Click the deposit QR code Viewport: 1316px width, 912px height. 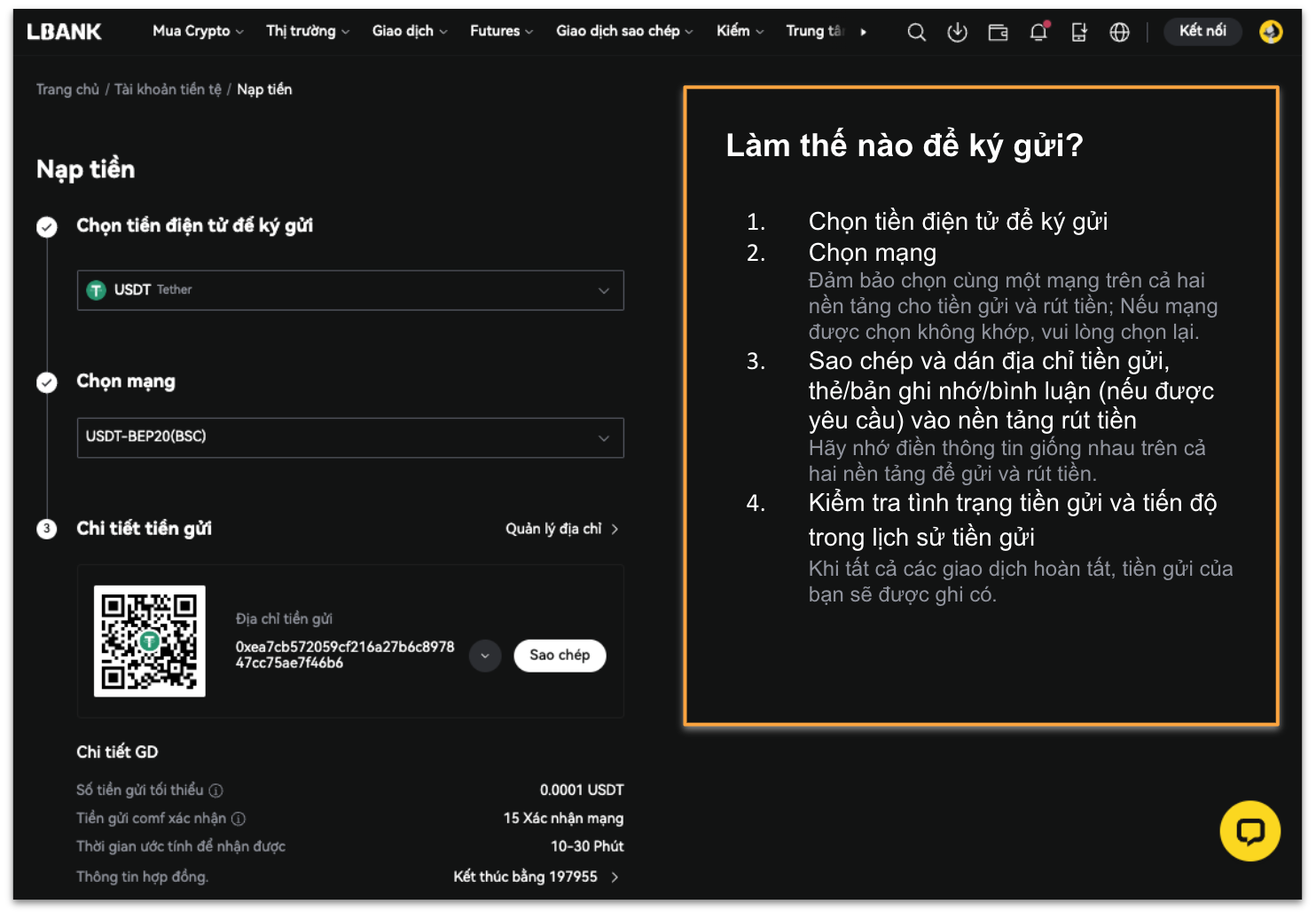point(150,641)
